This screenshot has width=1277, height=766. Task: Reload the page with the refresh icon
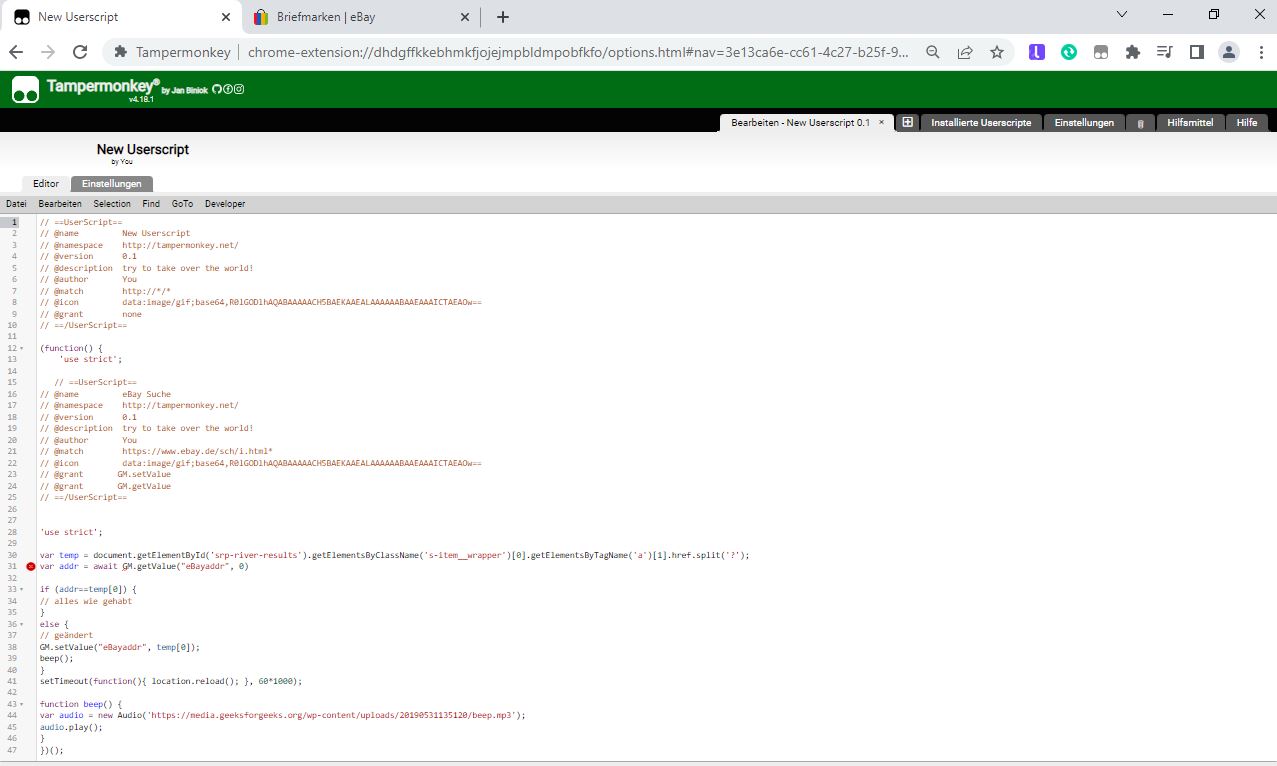coord(80,52)
